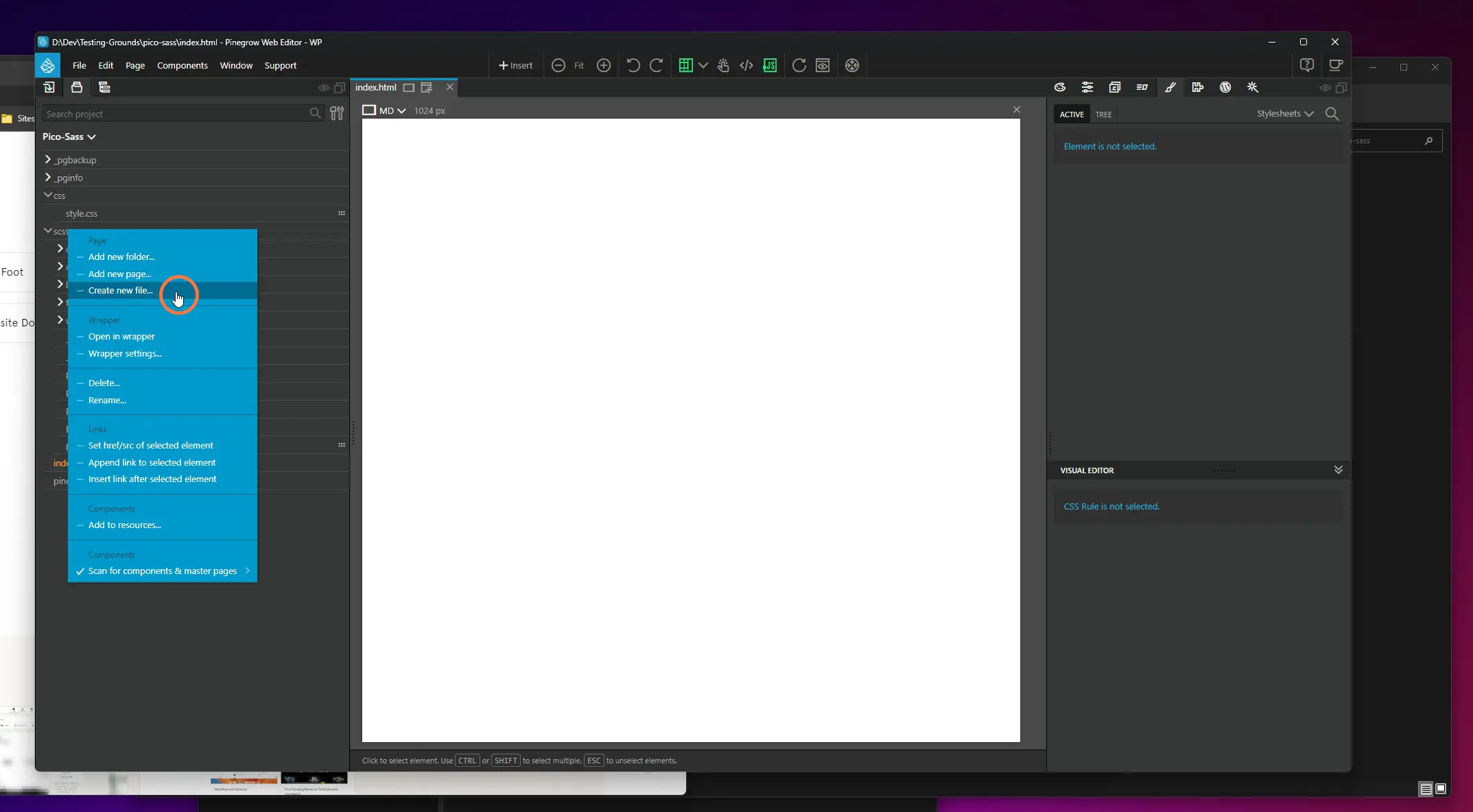Collapse the css folder

47,195
